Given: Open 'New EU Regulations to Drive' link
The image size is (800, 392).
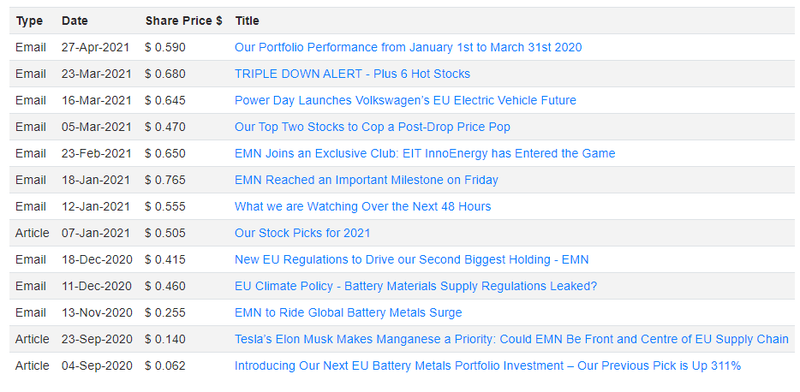Looking at the screenshot, I should [x=411, y=260].
